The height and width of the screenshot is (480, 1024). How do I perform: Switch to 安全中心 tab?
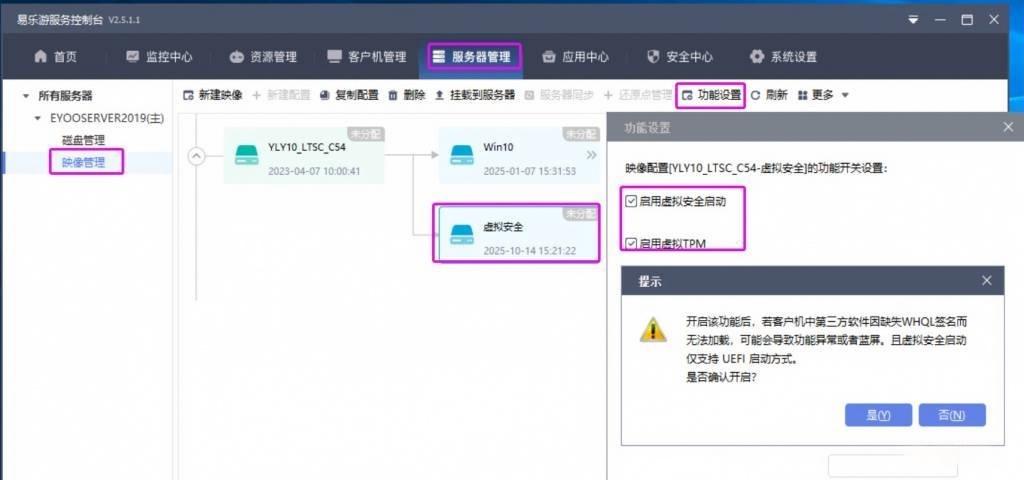(x=679, y=57)
